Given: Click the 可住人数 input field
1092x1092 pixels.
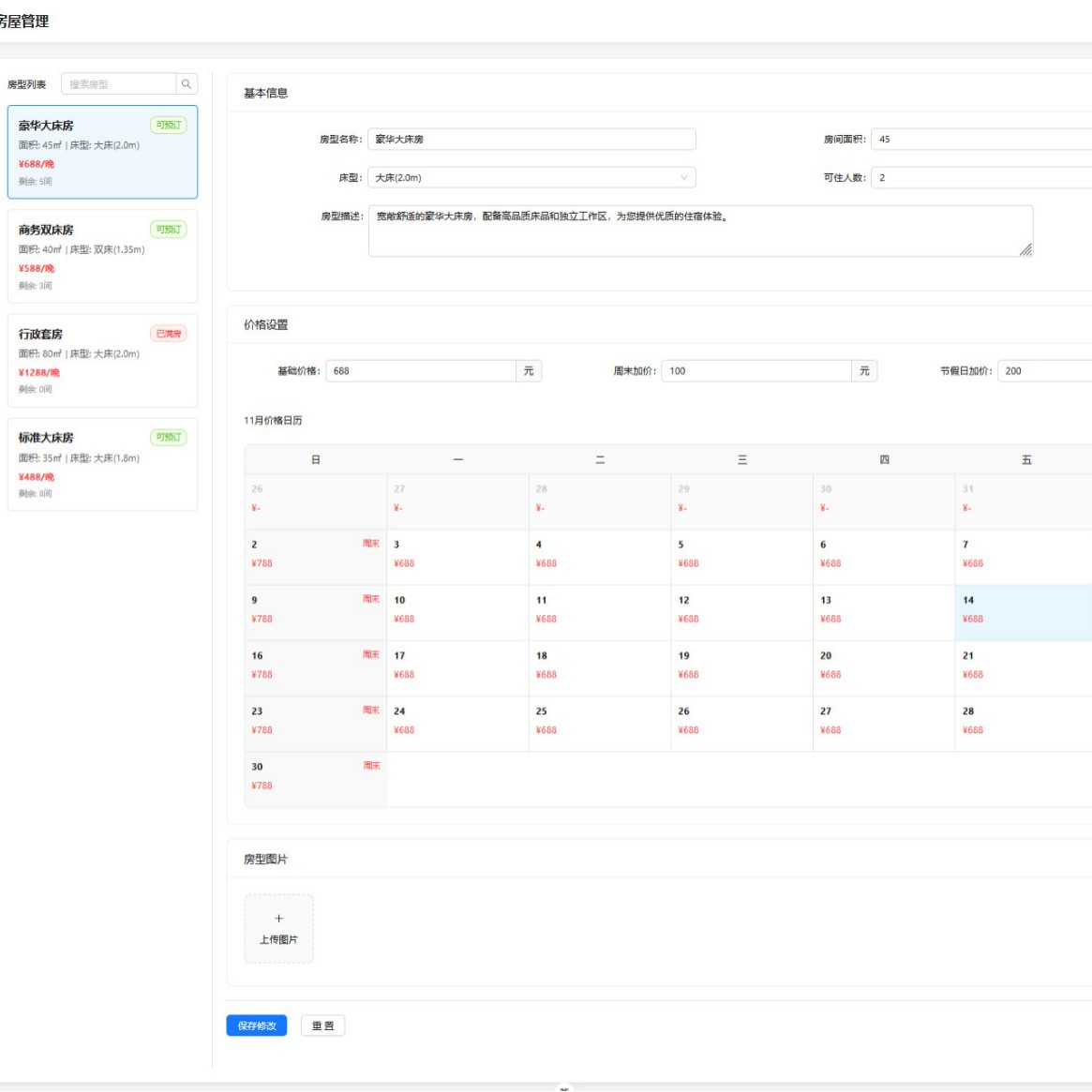Looking at the screenshot, I should [x=980, y=178].
